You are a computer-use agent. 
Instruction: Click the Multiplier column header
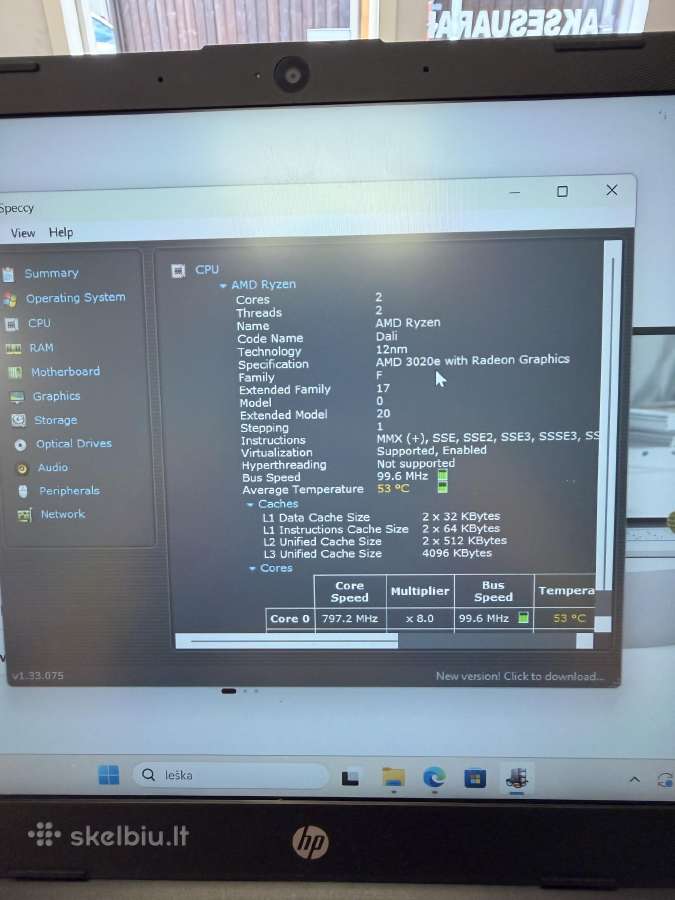(x=420, y=591)
